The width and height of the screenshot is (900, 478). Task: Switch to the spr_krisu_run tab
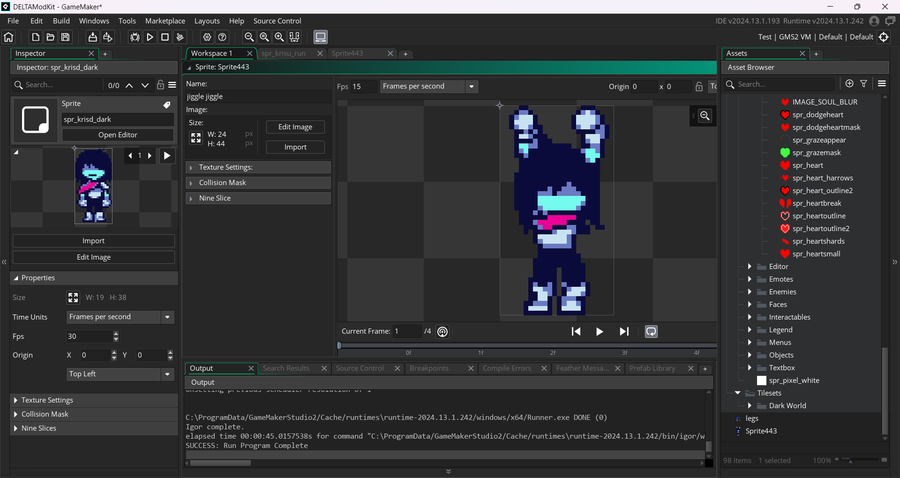point(284,53)
